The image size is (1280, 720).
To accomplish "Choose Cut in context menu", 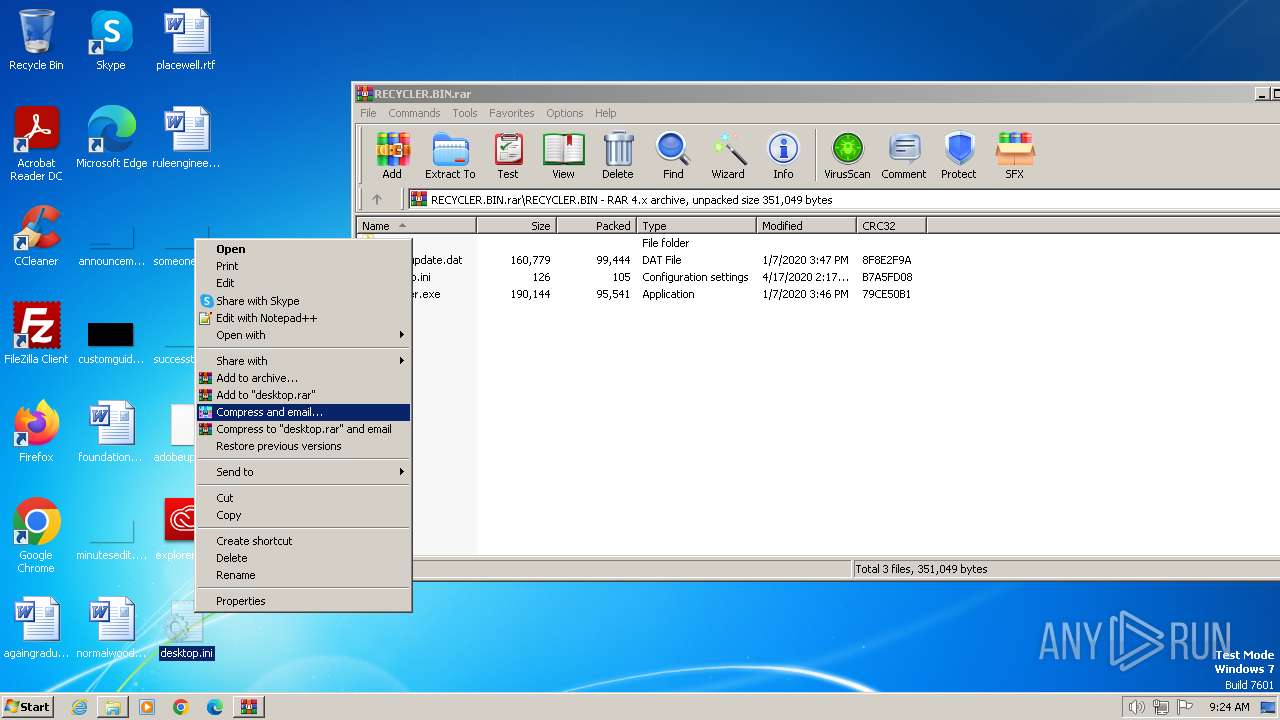I will click(303, 498).
